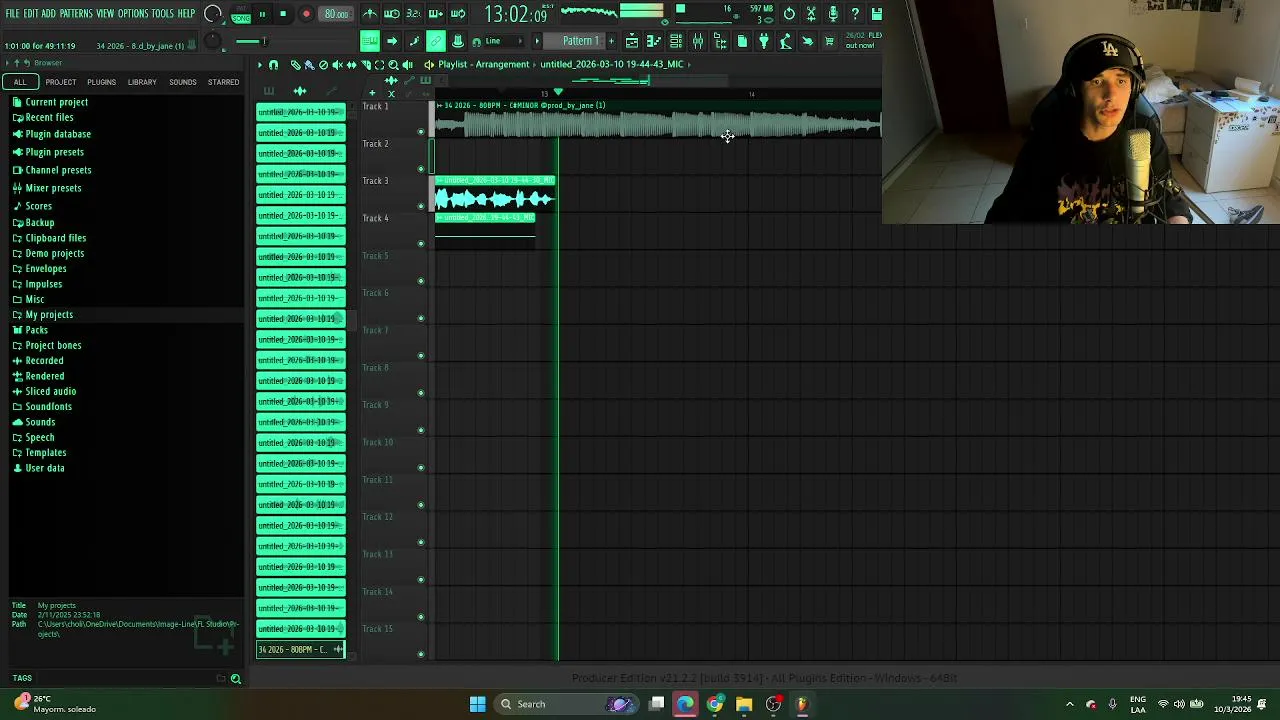
Task: Mute Track 4 using its green dot
Action: (x=420, y=243)
